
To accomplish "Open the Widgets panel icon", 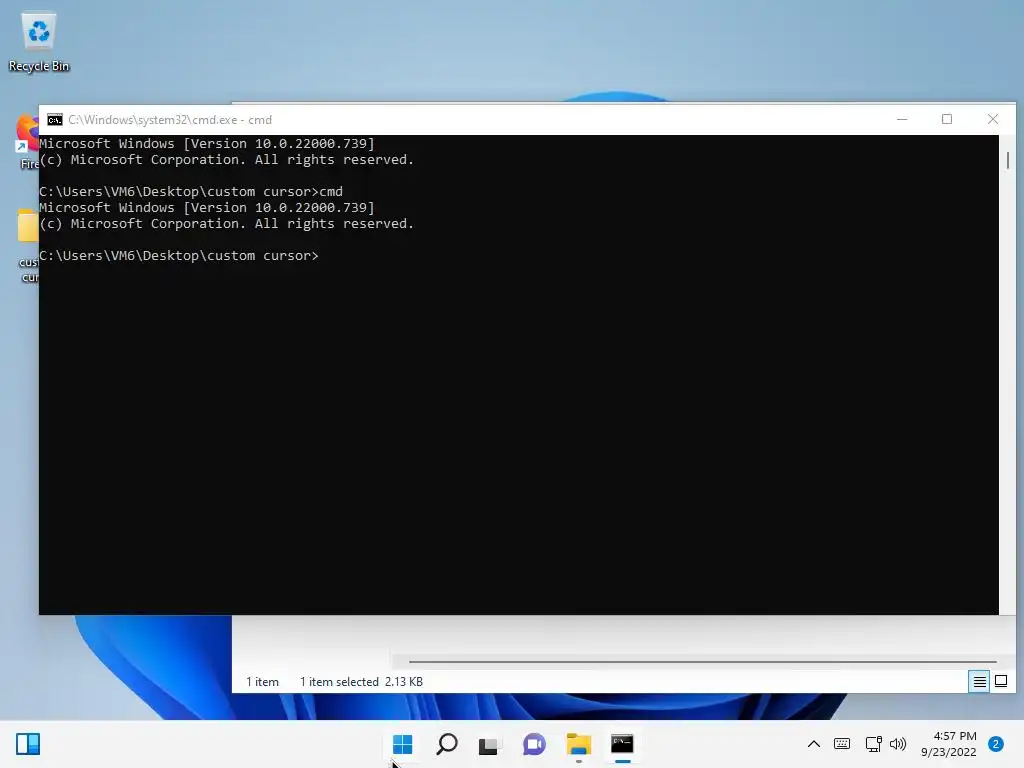I will [28, 744].
